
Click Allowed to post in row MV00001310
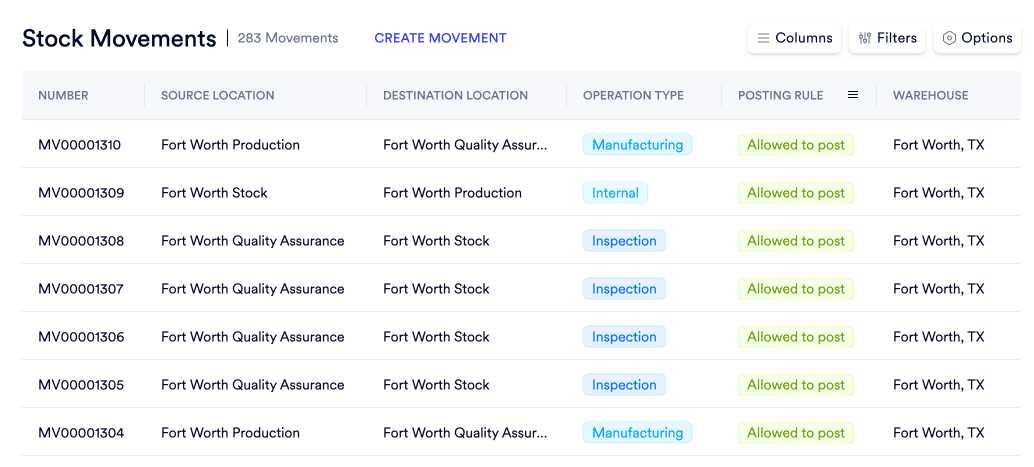(x=796, y=144)
